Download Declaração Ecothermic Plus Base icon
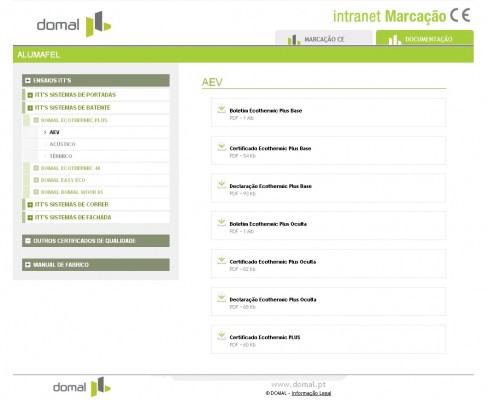The image size is (488, 400). 221,184
